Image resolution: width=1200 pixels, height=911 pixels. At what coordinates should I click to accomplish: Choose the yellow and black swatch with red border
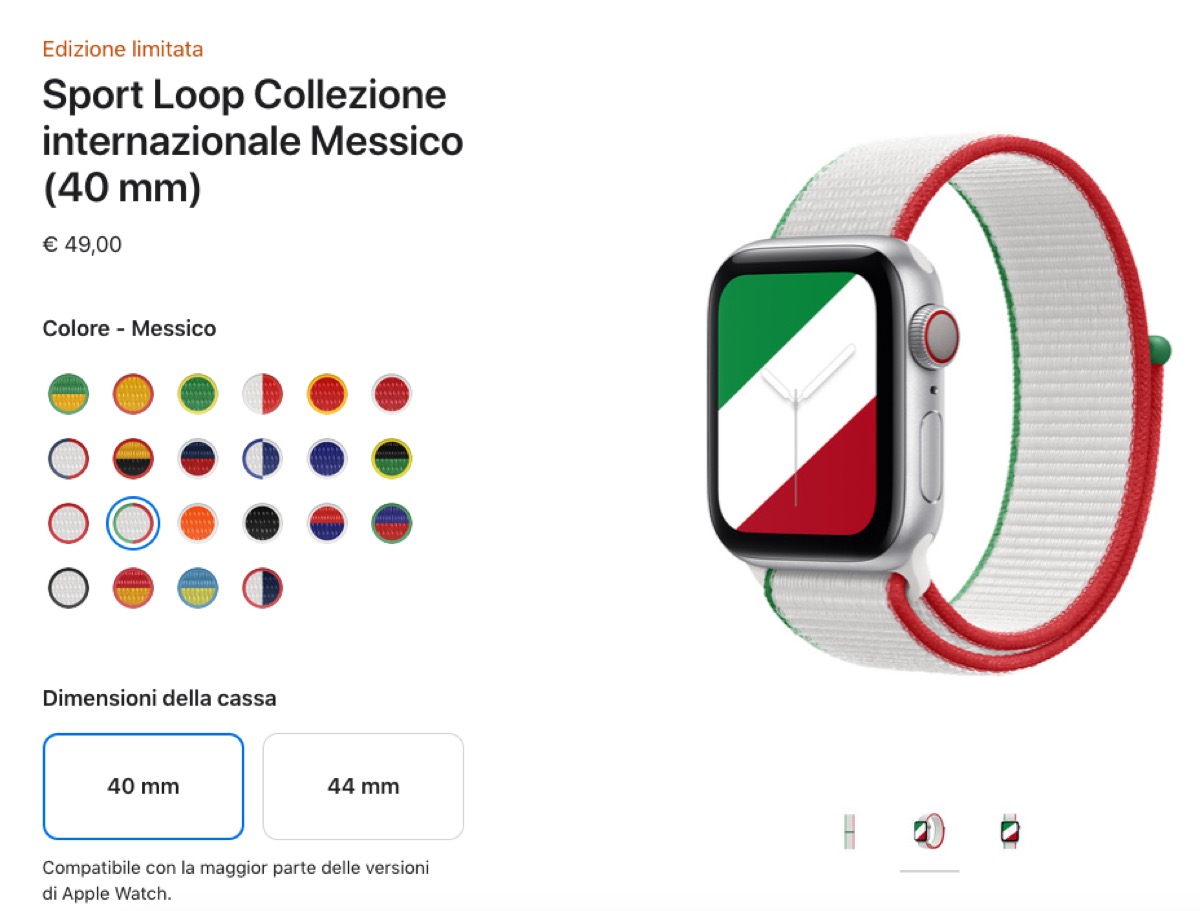(133, 458)
